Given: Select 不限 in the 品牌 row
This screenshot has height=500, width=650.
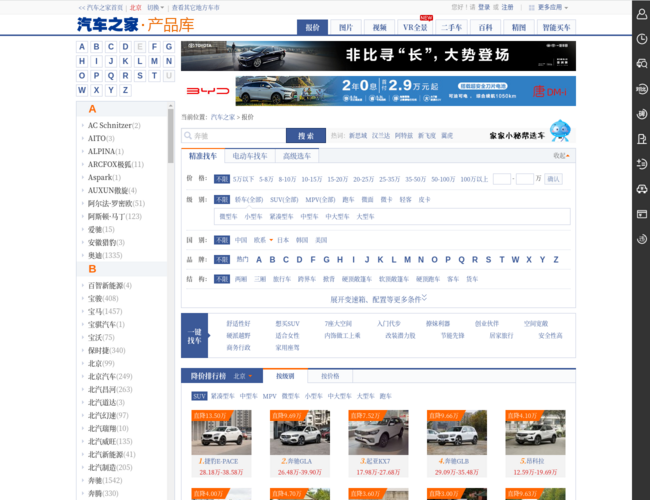Looking at the screenshot, I should [x=222, y=260].
